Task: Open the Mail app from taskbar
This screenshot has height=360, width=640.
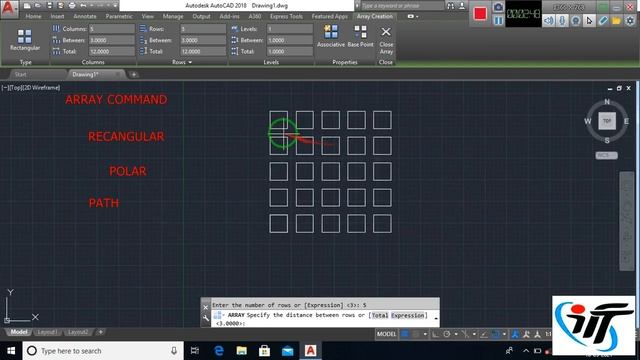Action: coord(287,351)
